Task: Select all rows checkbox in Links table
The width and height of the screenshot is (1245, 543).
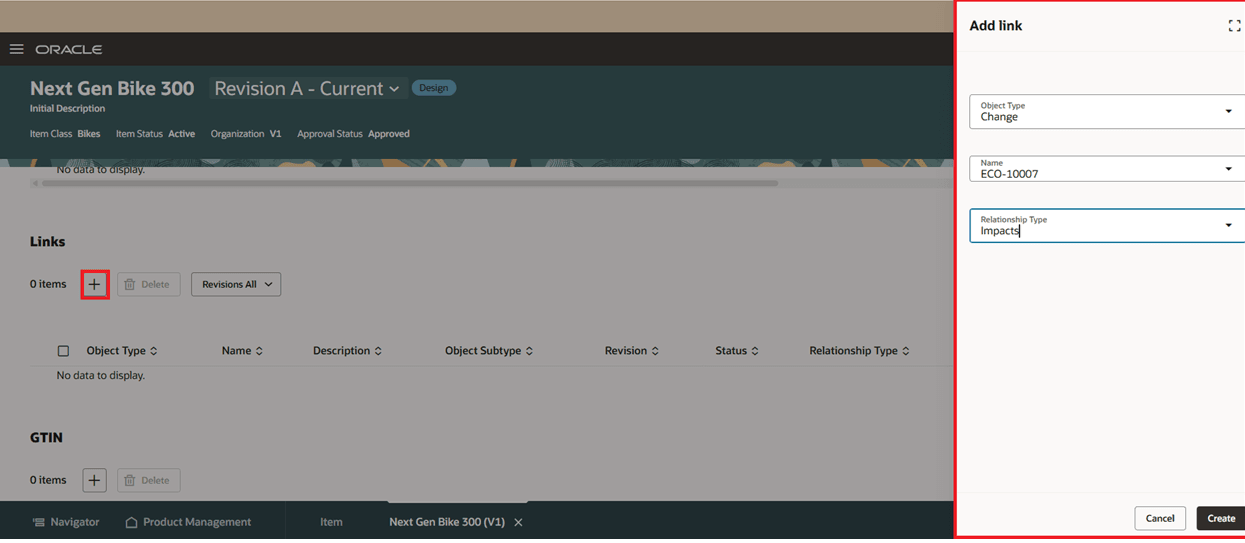Action: [x=63, y=351]
